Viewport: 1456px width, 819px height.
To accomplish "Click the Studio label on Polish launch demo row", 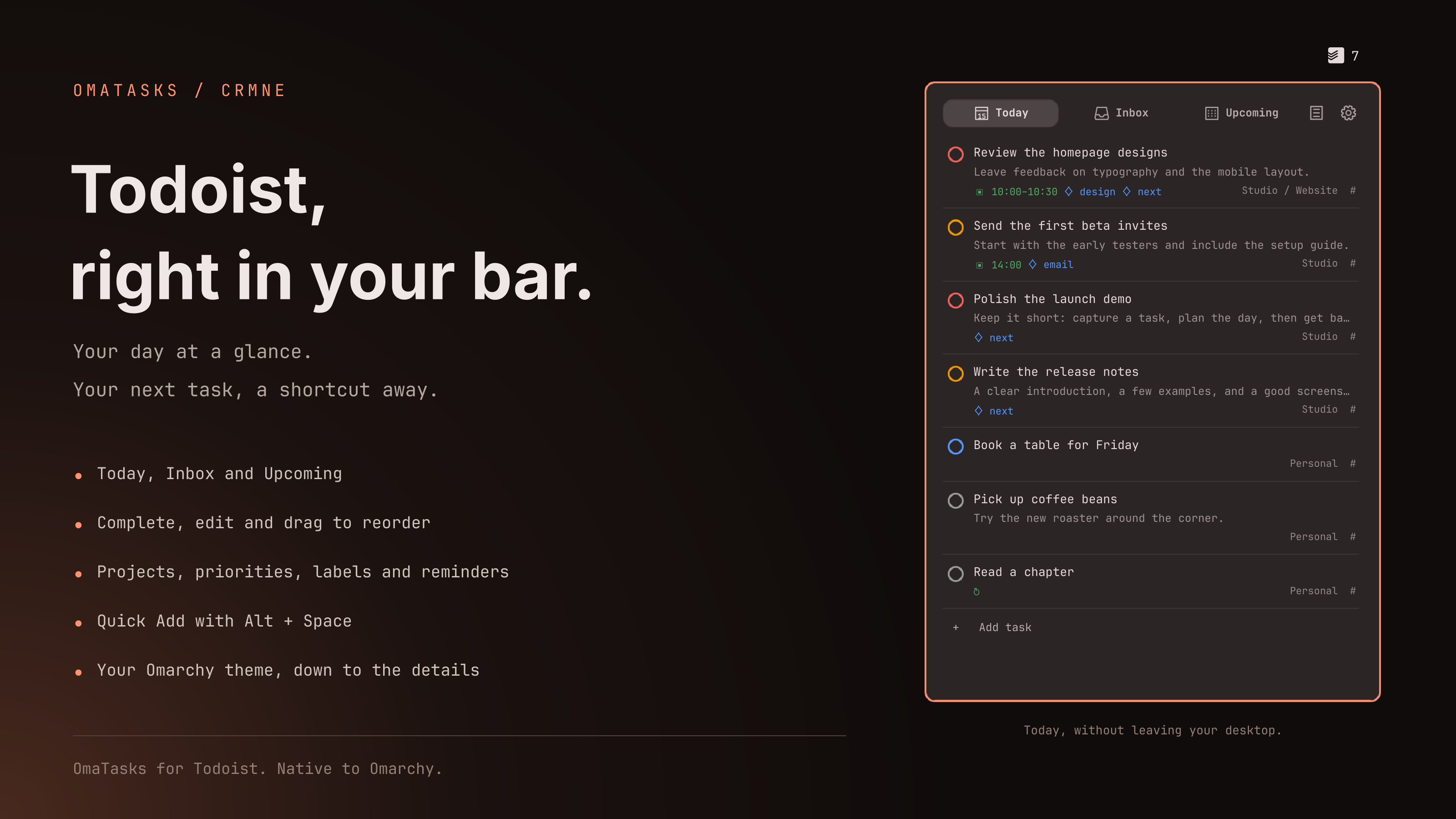I will tap(1319, 336).
